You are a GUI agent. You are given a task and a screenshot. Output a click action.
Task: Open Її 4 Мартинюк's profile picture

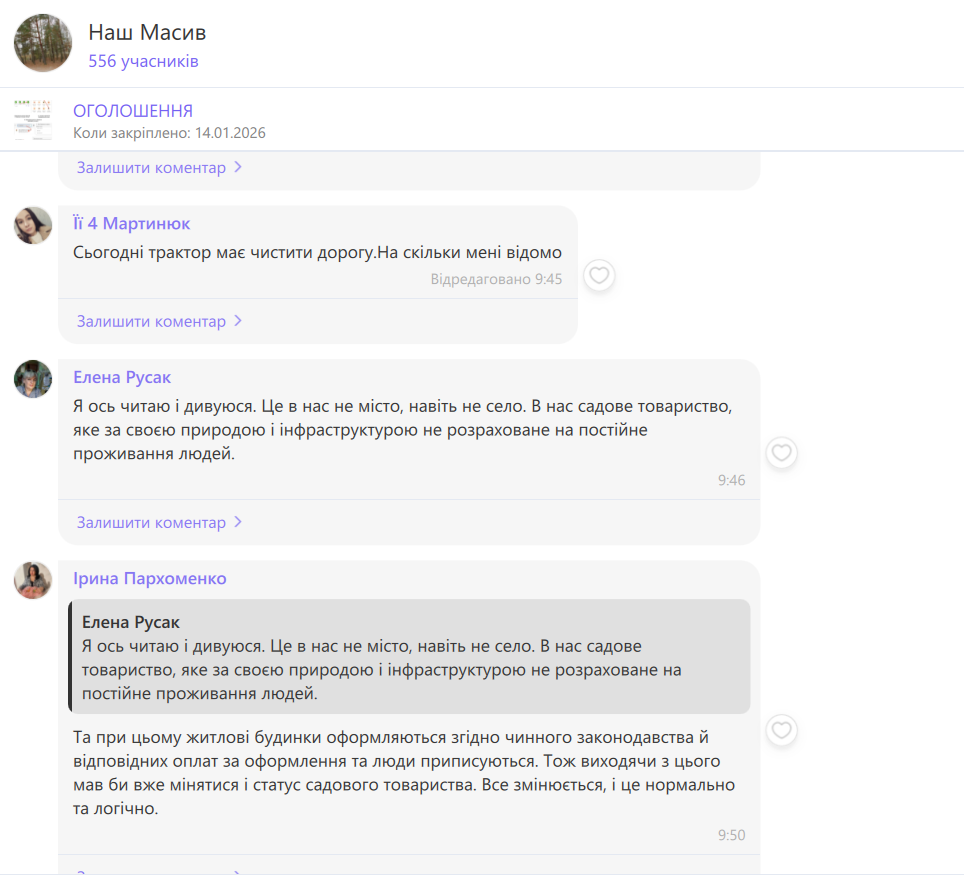(33, 225)
